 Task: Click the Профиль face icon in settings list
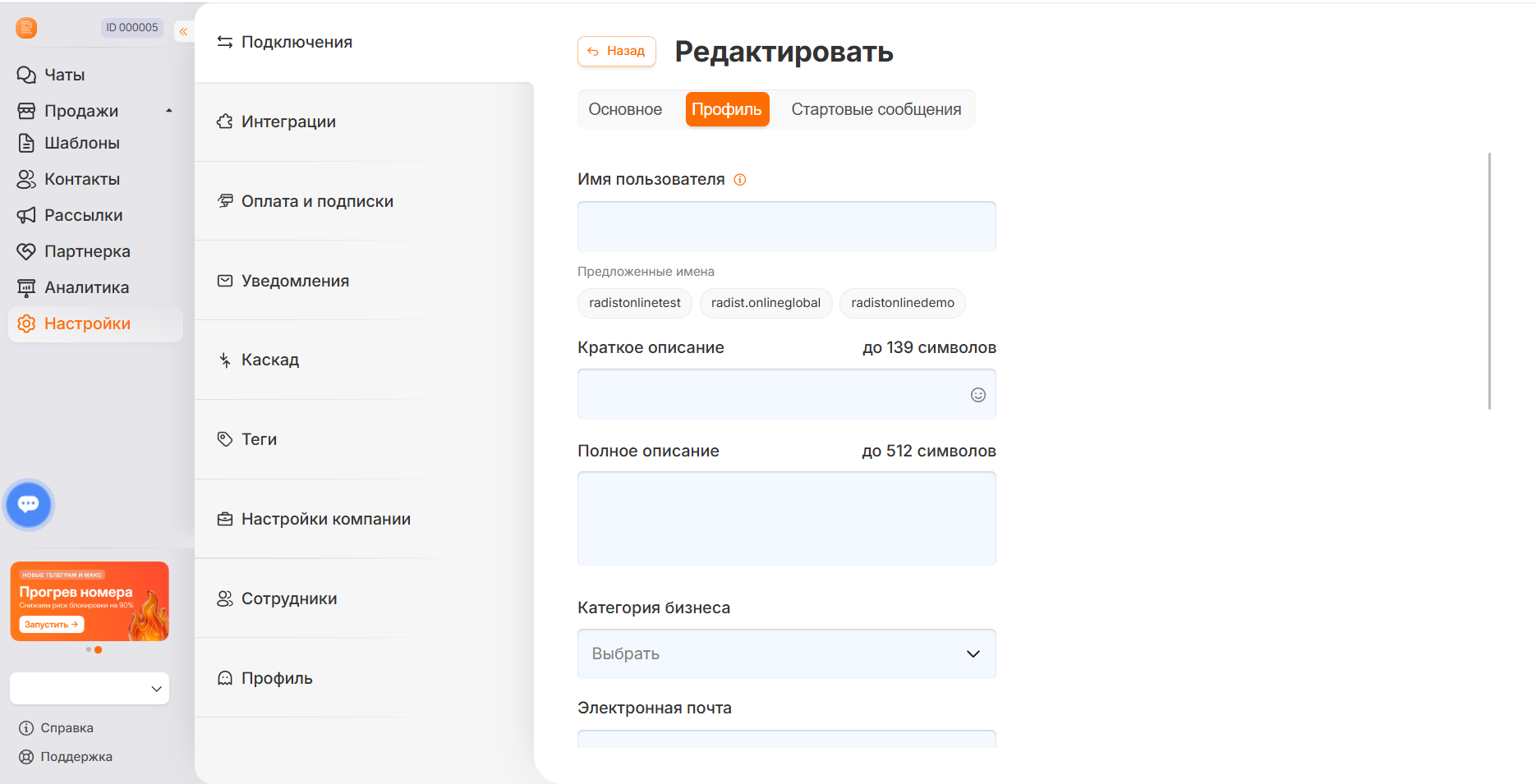[x=225, y=678]
